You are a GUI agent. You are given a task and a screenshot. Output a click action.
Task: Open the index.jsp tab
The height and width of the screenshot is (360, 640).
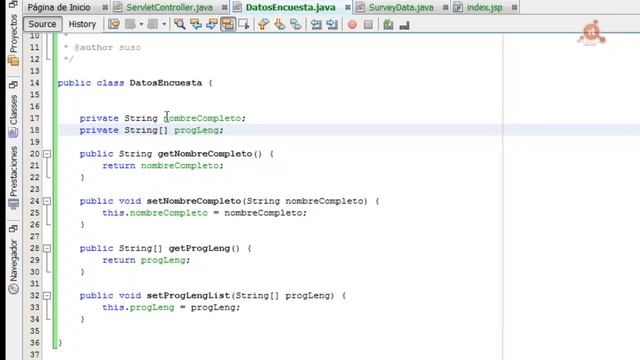[484, 7]
